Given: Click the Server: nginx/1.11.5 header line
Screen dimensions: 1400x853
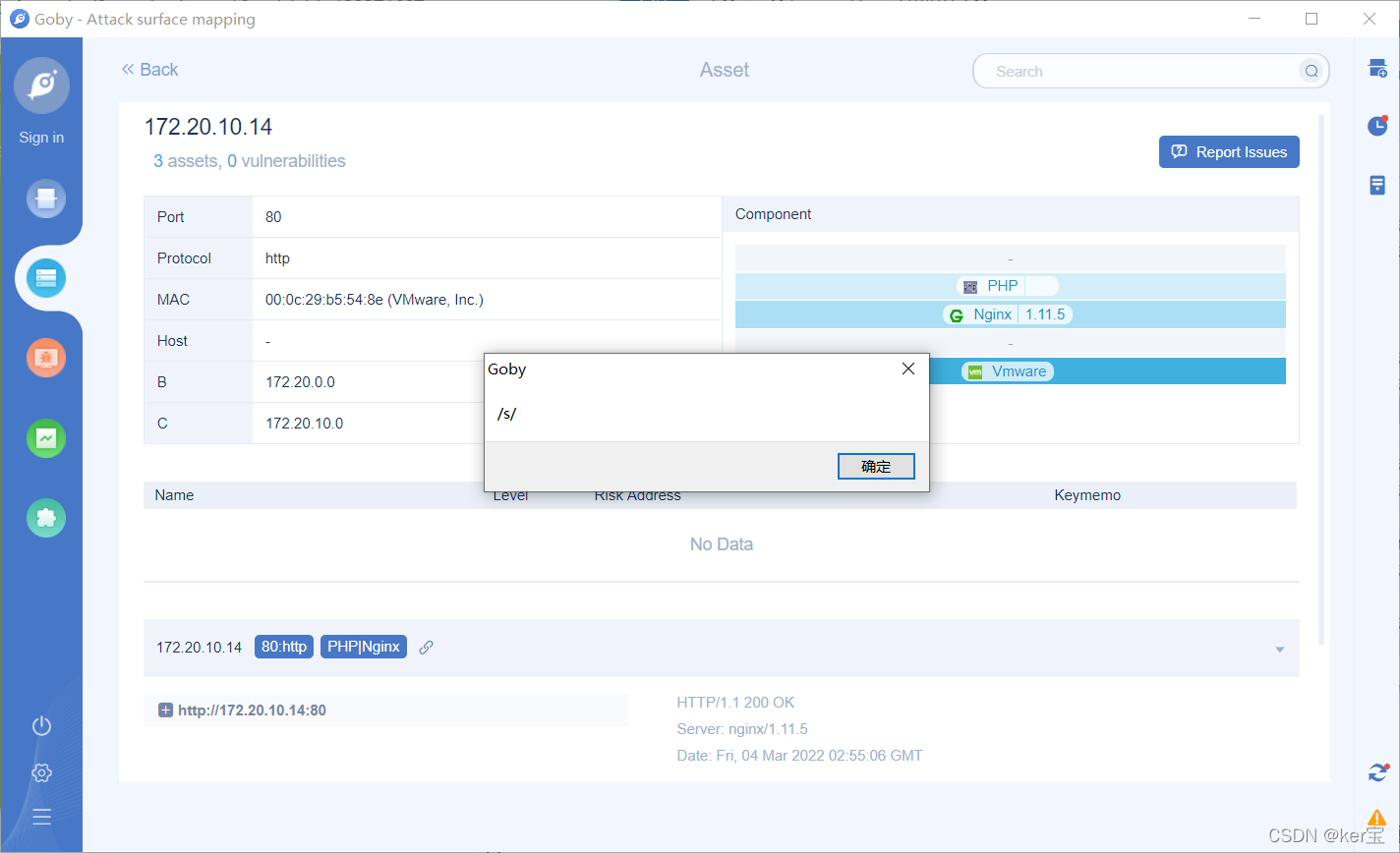Looking at the screenshot, I should point(742,729).
